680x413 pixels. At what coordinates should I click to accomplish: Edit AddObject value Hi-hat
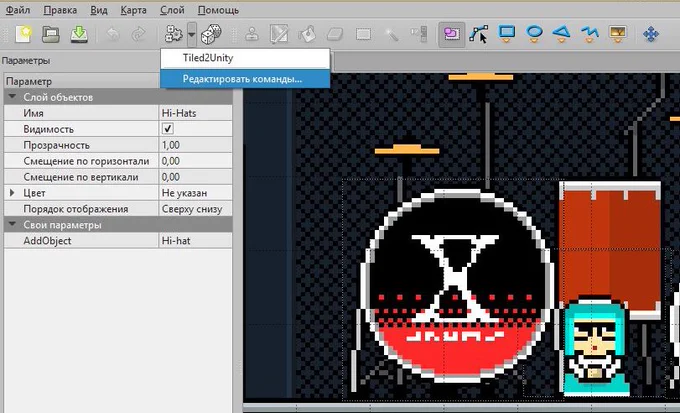click(196, 241)
